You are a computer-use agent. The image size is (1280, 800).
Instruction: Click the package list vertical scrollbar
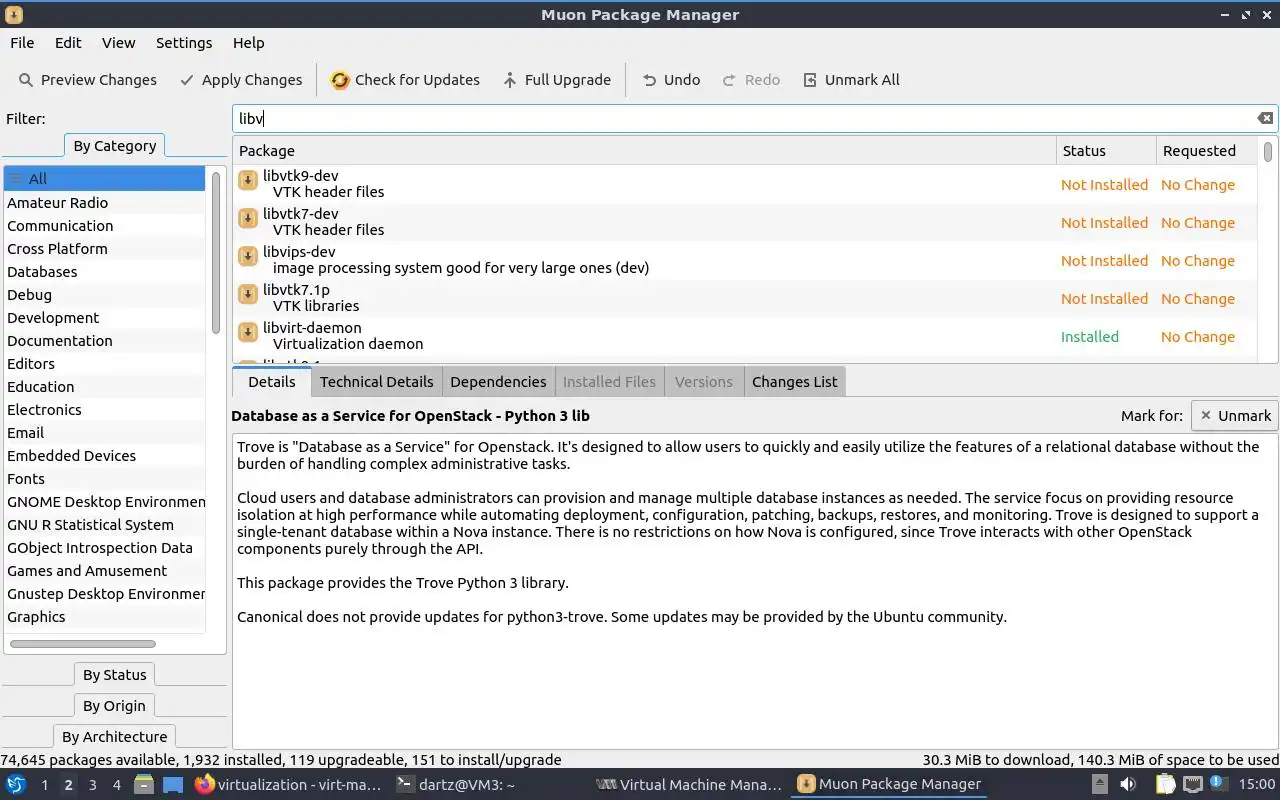(1268, 152)
